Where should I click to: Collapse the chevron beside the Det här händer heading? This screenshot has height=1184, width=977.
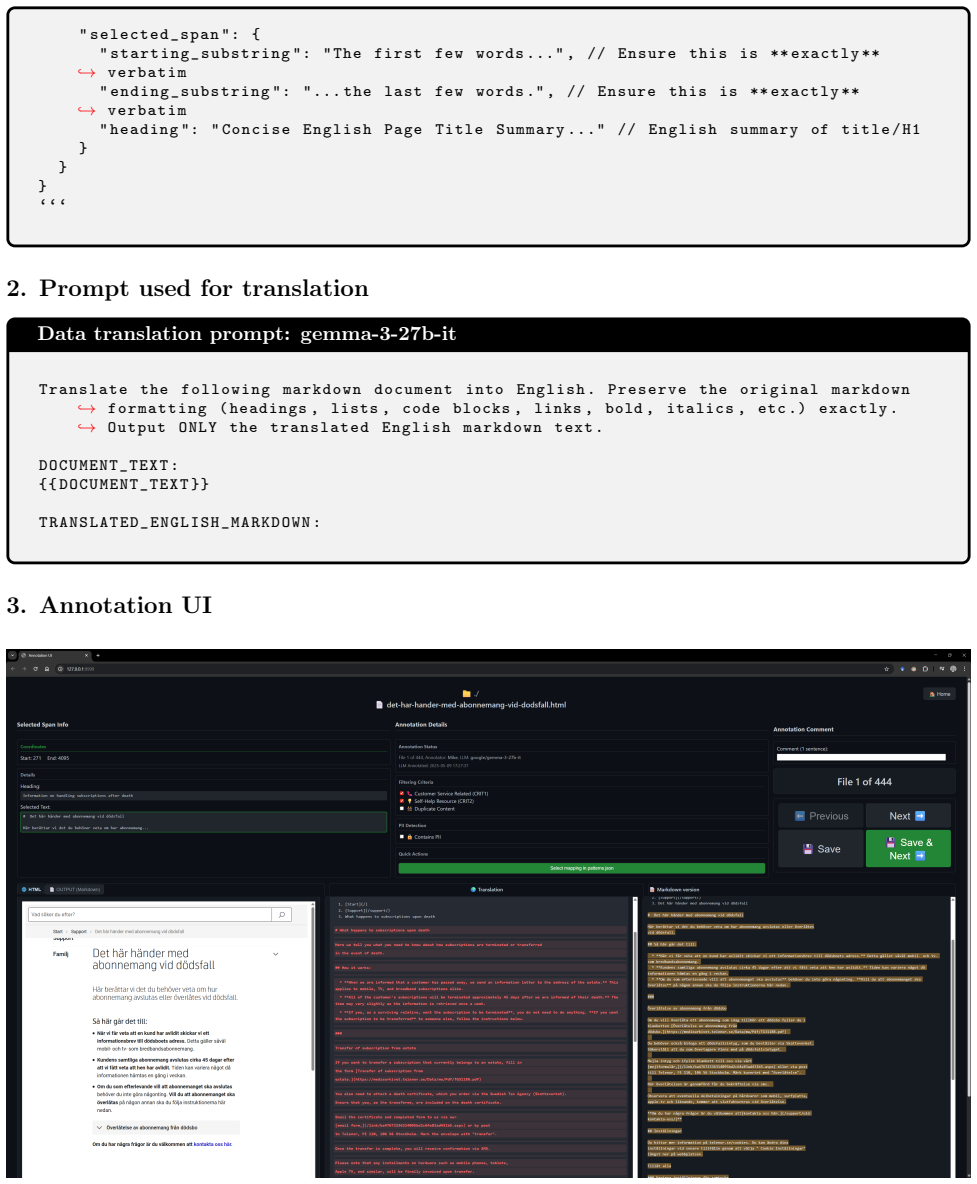[x=276, y=954]
